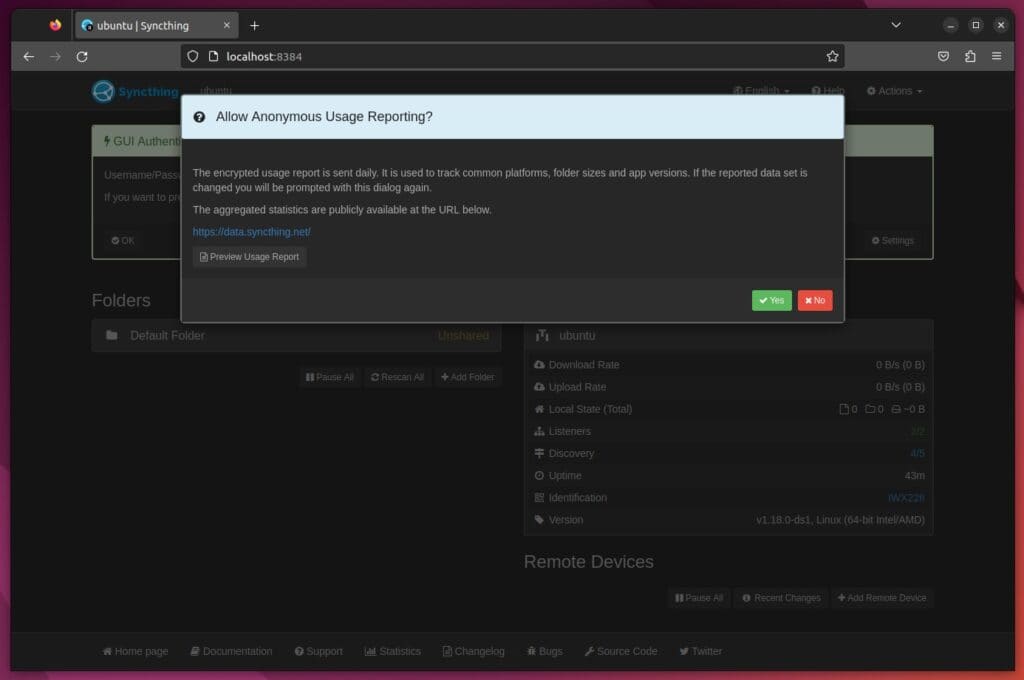Open the Bugs footer link
The width and height of the screenshot is (1024, 680).
pyautogui.click(x=545, y=651)
